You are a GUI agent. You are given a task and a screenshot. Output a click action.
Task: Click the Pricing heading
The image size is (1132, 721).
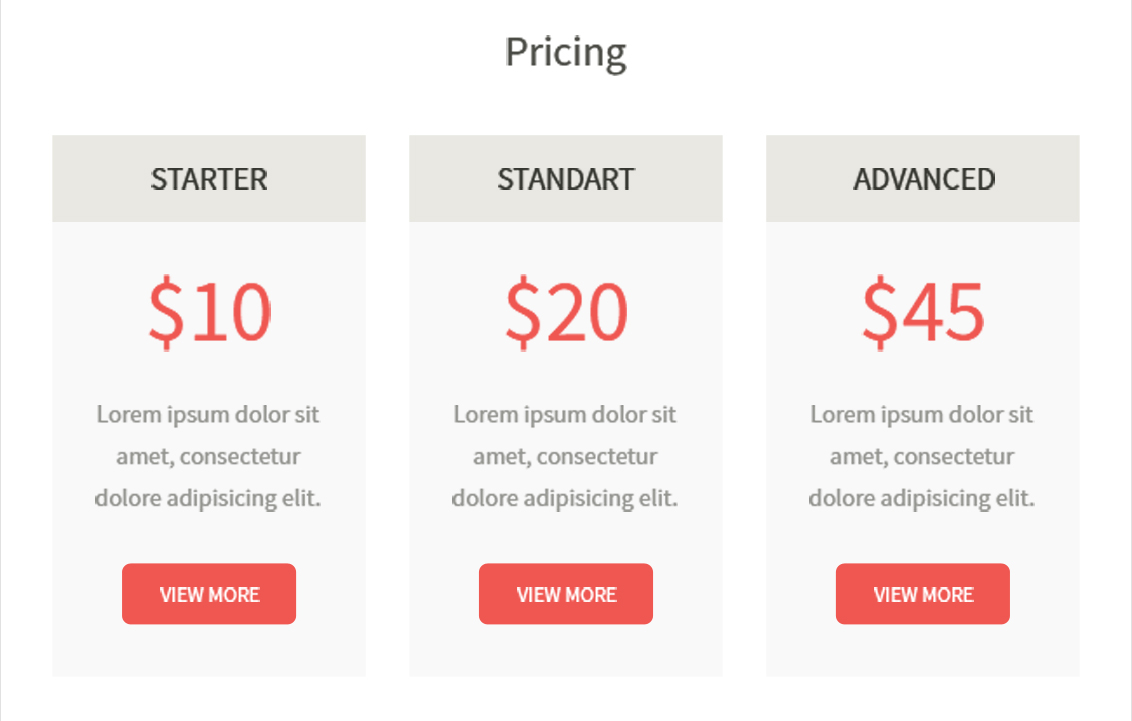[x=566, y=52]
